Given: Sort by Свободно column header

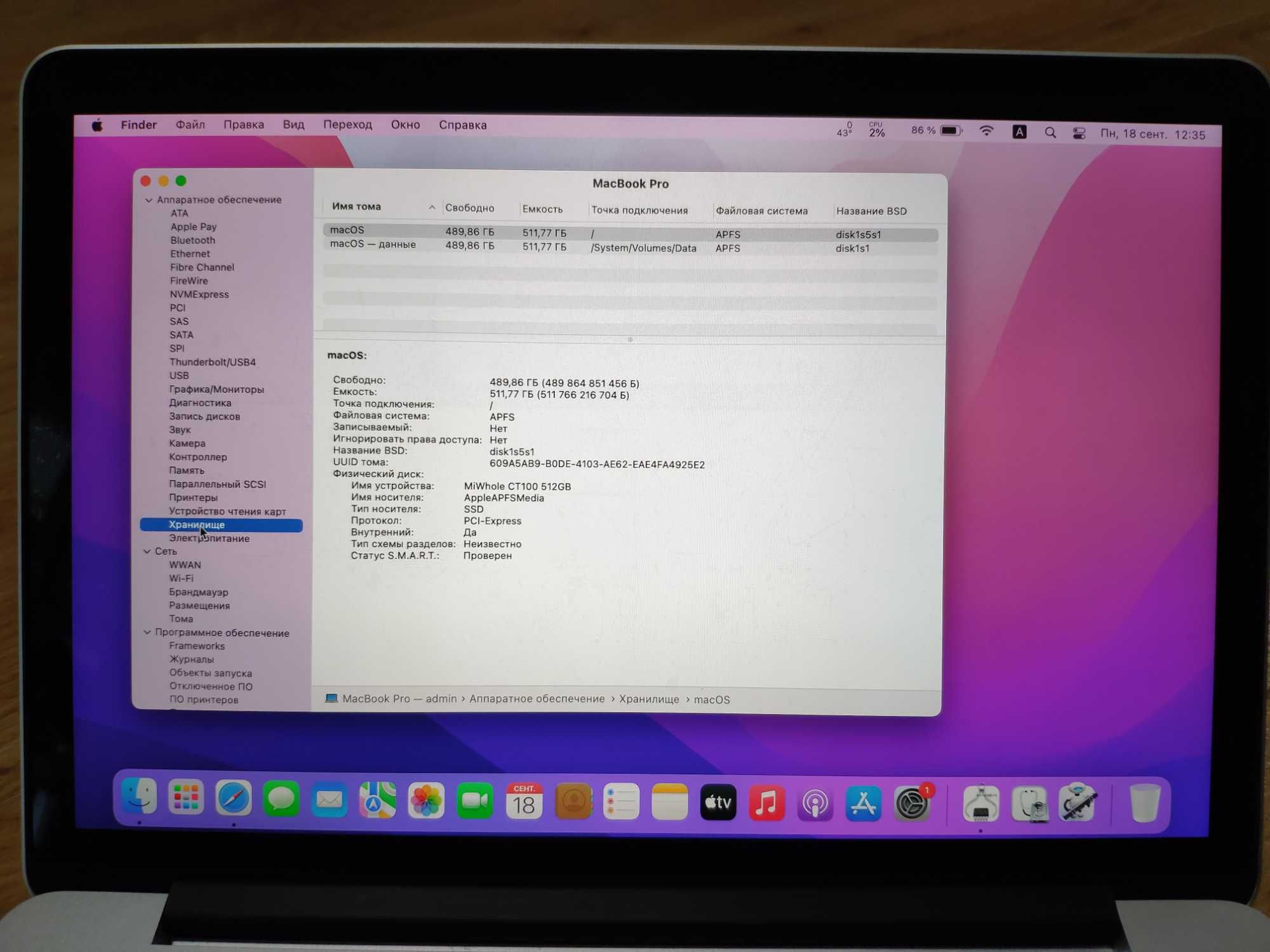Looking at the screenshot, I should 469,208.
